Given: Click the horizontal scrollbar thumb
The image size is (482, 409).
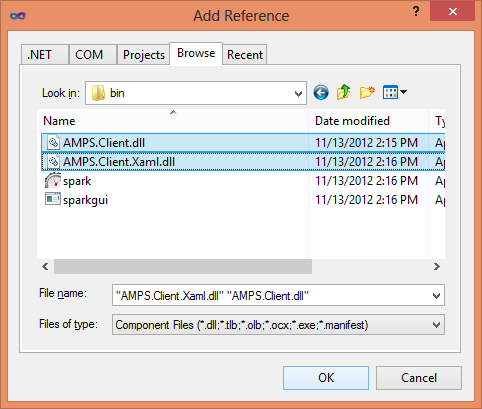Looking at the screenshot, I should (183, 267).
